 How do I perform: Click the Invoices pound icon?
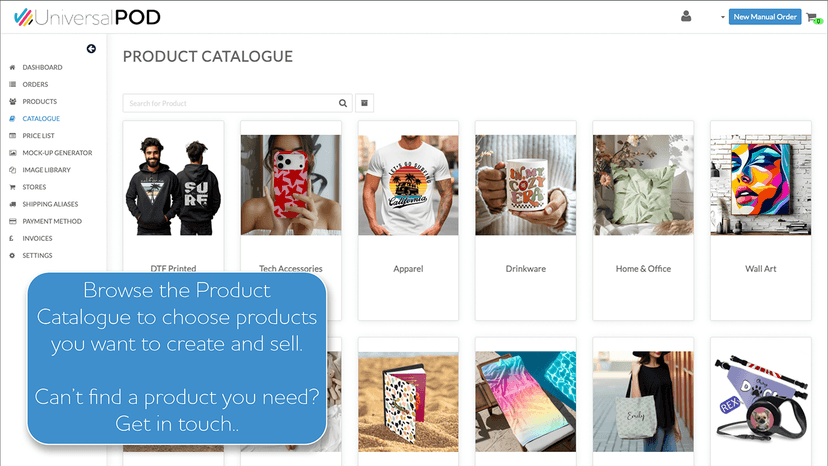coord(12,238)
